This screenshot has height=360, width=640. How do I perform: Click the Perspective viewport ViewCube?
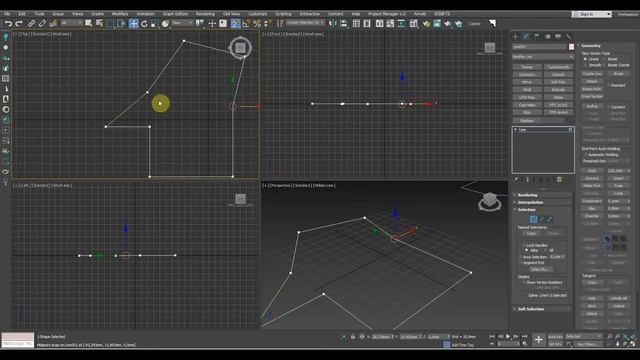tap(489, 201)
